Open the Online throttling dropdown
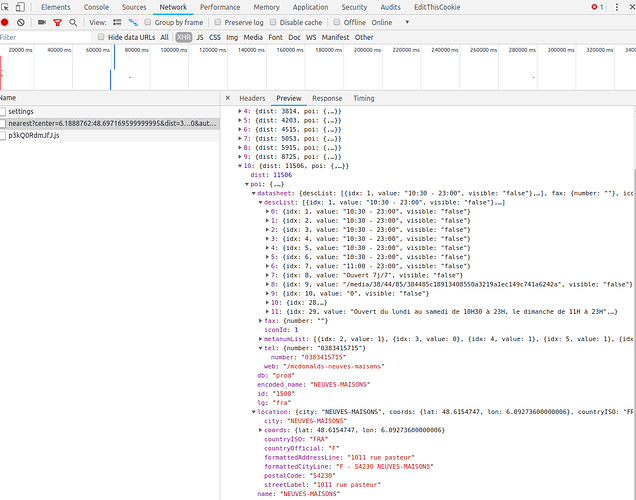 391,22
